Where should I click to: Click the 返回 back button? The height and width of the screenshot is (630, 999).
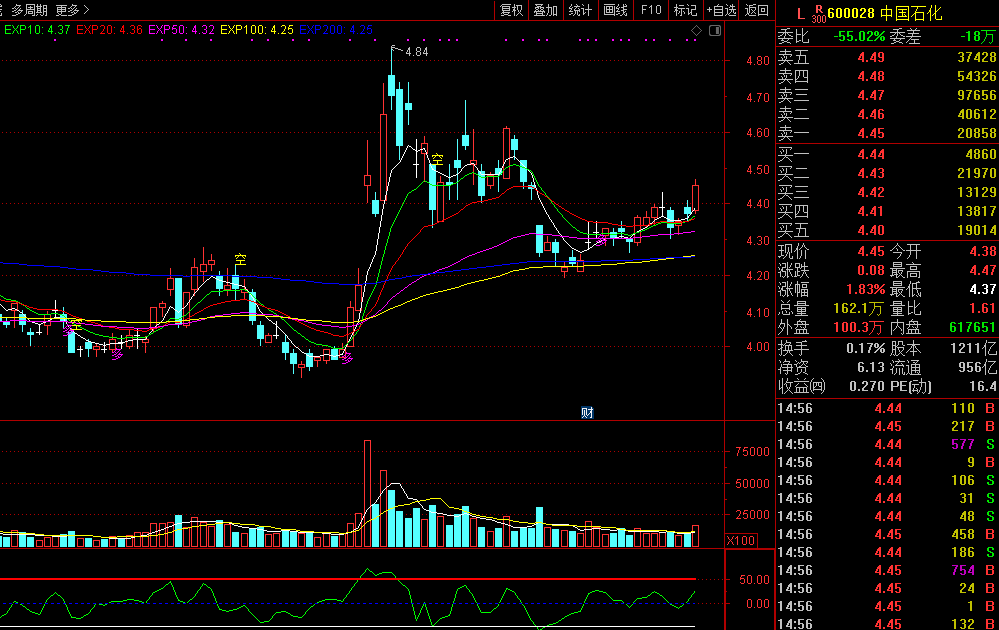pos(756,10)
